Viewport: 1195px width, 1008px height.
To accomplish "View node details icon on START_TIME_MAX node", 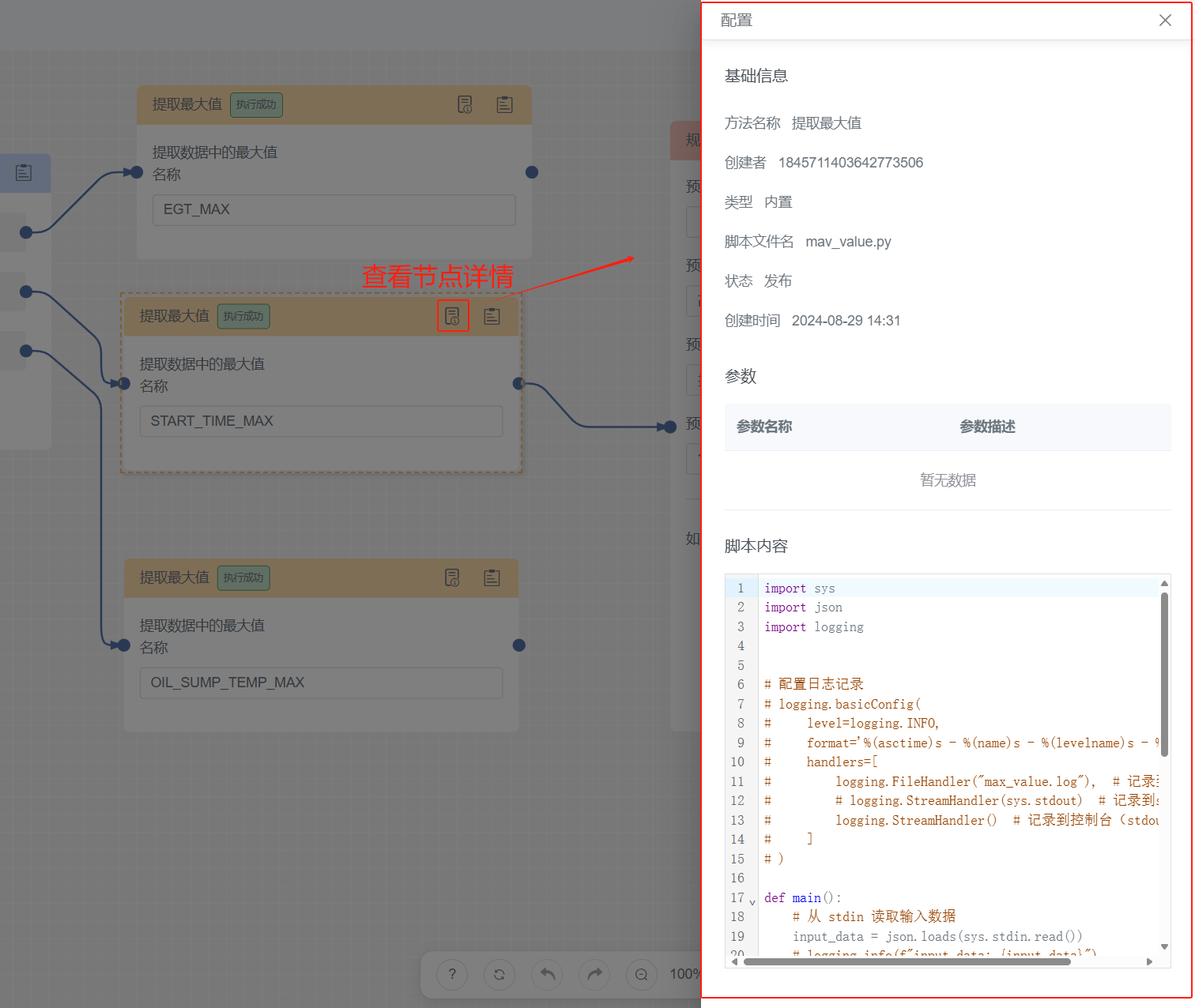I will coord(453,316).
